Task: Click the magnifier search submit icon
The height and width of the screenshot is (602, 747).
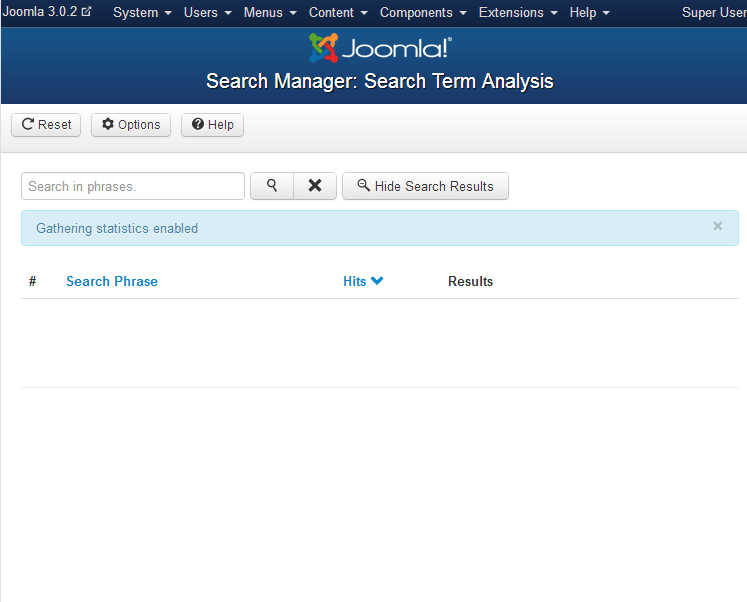Action: click(272, 186)
